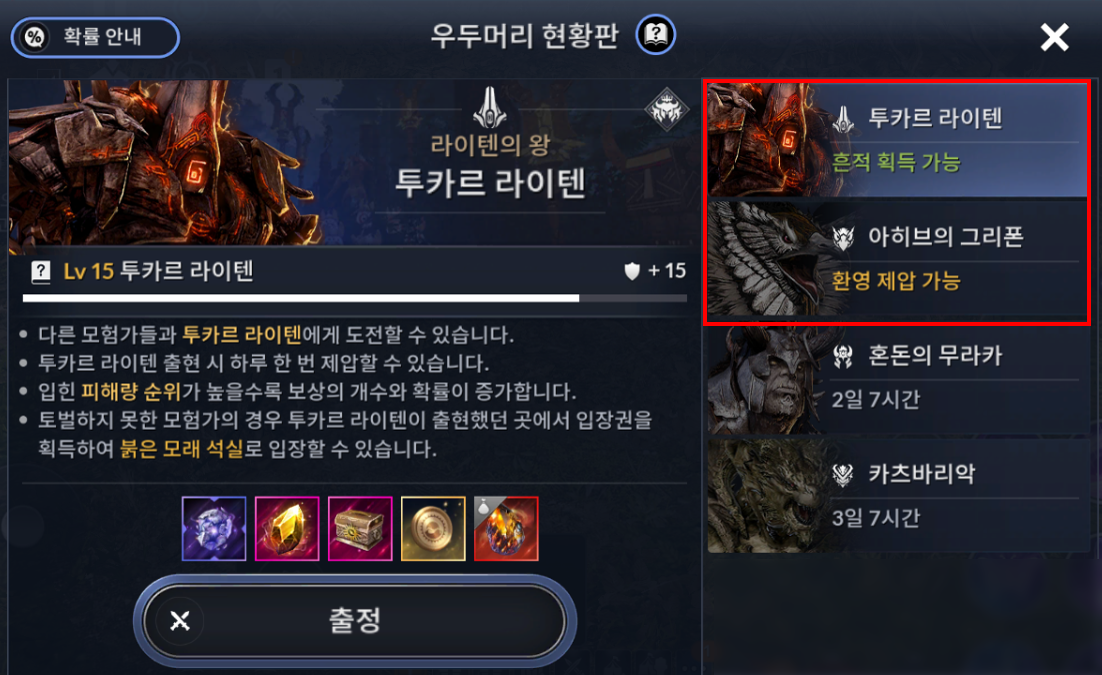Screen dimensions: 1102x675
Task: Select 아히브의 그리폰 boss entry
Action: tap(897, 259)
